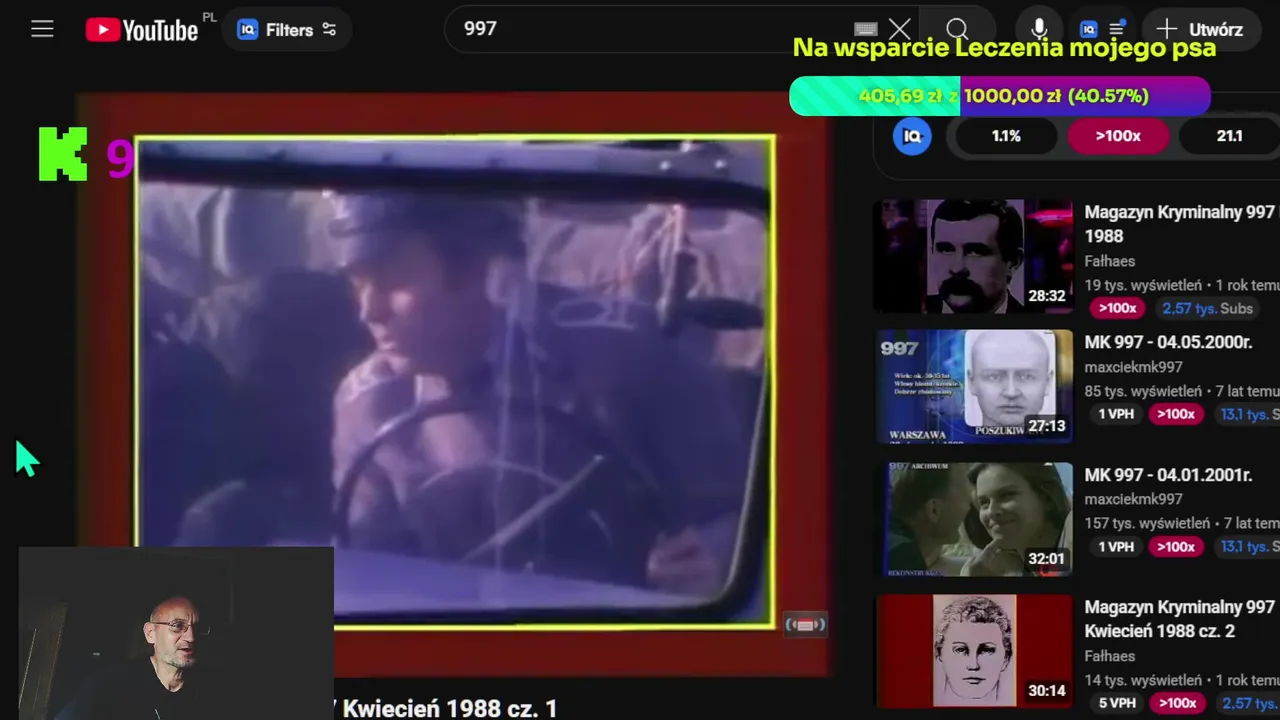Clear the search query with the X icon

[x=900, y=29]
